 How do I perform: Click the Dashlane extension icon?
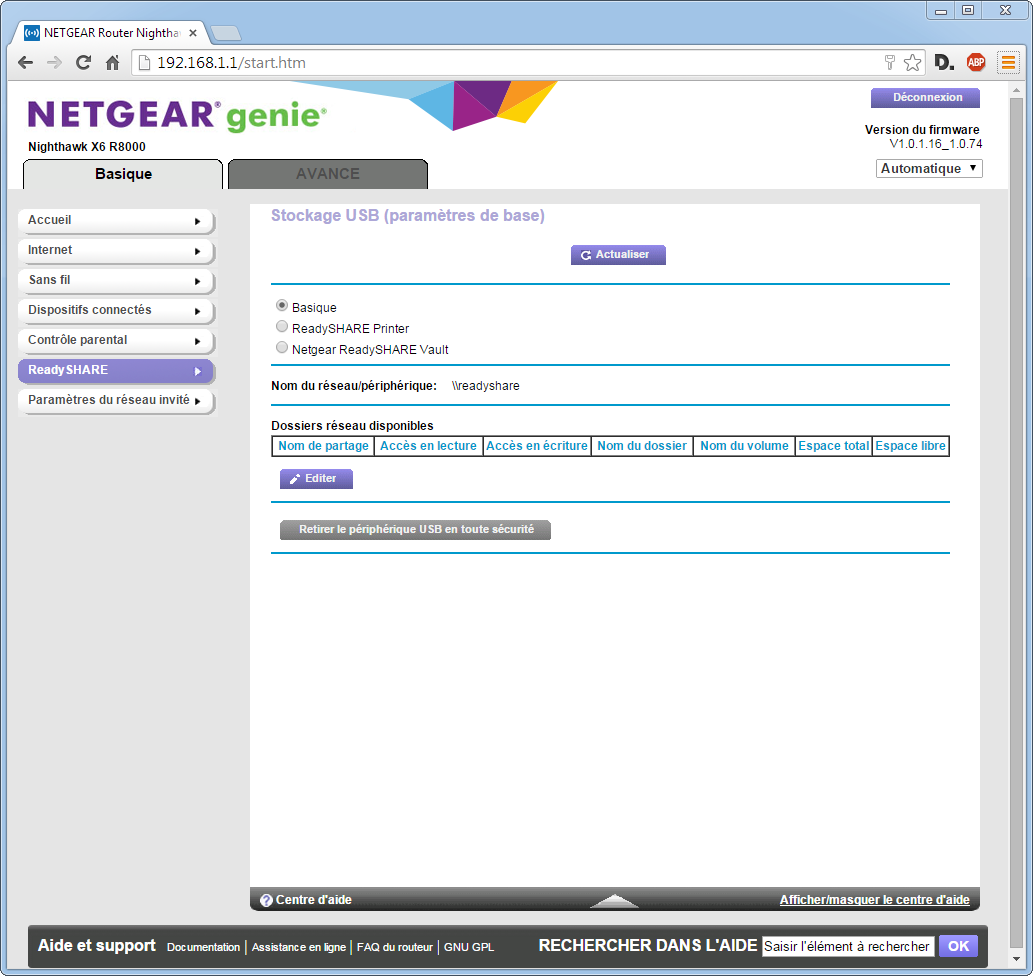944,63
